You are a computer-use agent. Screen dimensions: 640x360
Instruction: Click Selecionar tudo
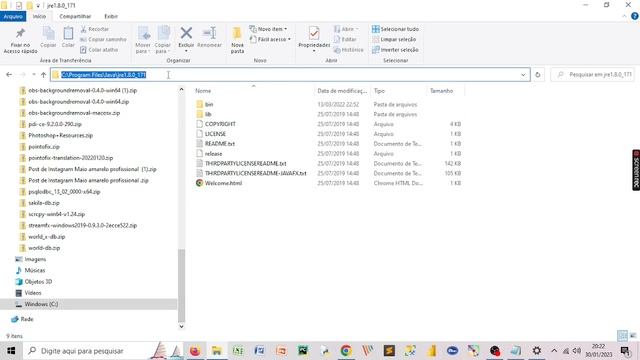(395, 29)
